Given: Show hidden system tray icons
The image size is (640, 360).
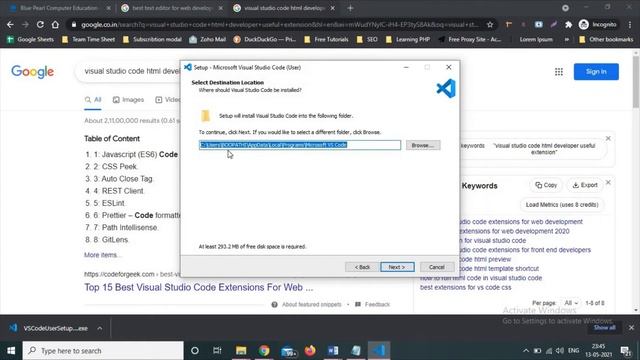Looking at the screenshot, I should [x=526, y=351].
